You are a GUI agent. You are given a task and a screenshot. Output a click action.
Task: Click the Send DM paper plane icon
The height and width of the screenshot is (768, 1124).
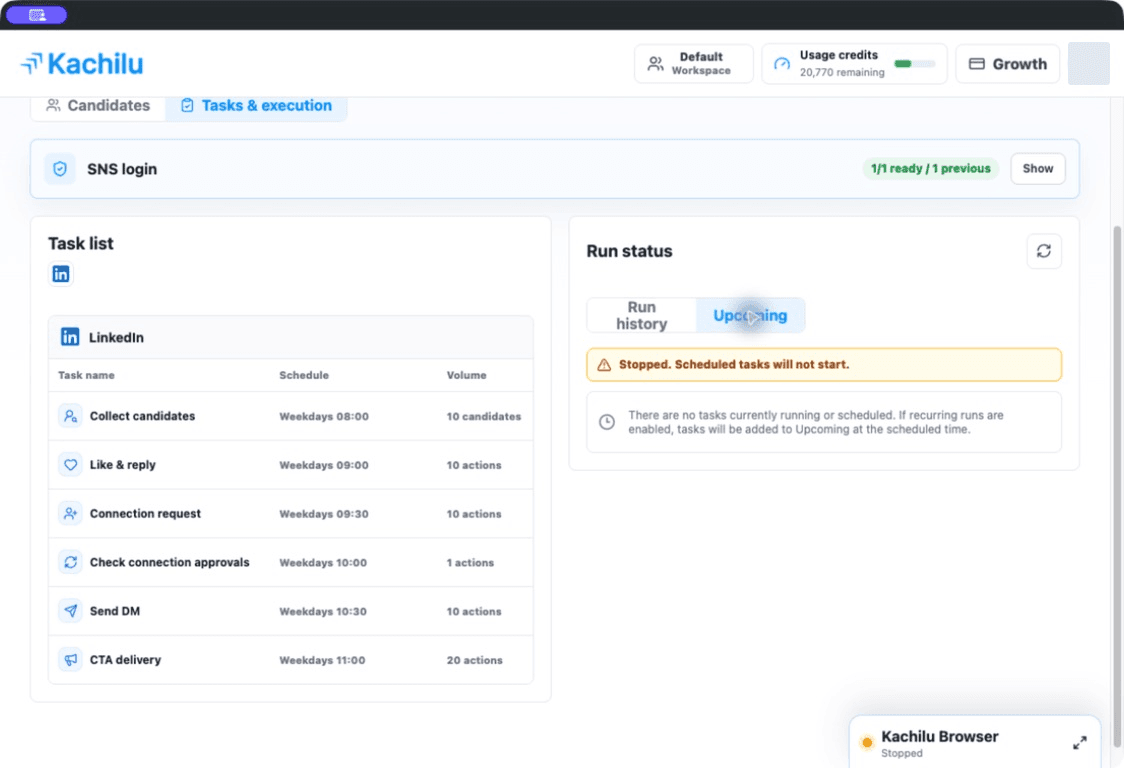(x=70, y=611)
